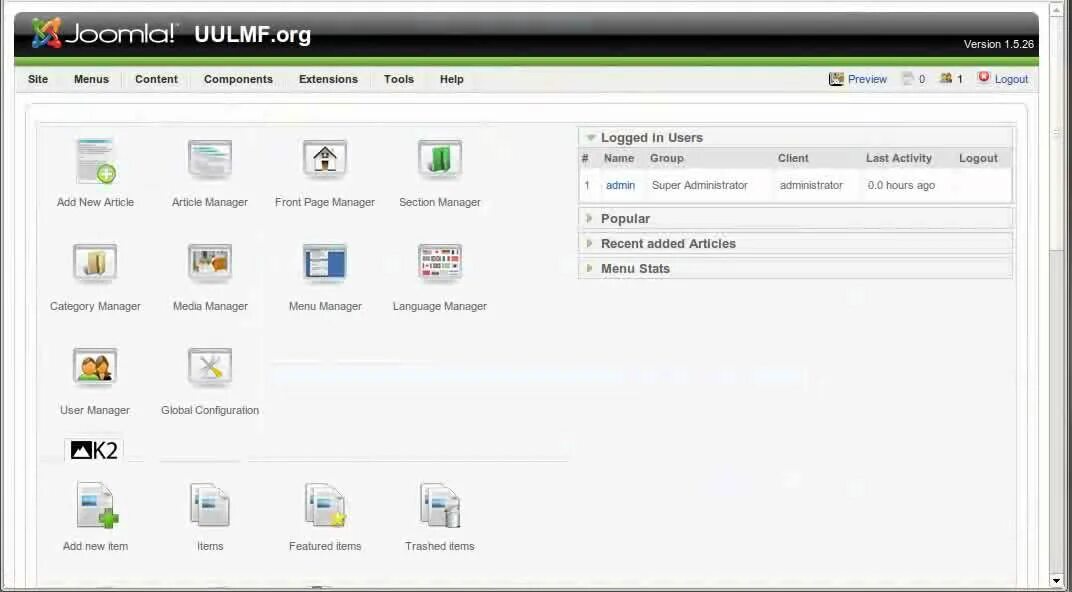Open the Add New Article icon
The width and height of the screenshot is (1072, 592).
[95, 161]
